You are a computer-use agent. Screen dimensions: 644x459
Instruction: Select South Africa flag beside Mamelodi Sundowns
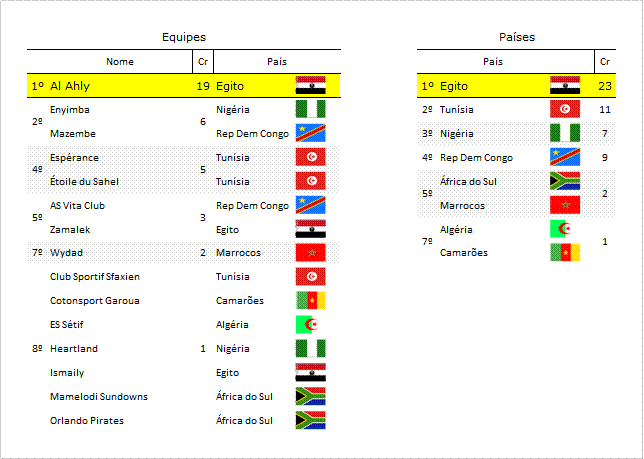(x=310, y=396)
